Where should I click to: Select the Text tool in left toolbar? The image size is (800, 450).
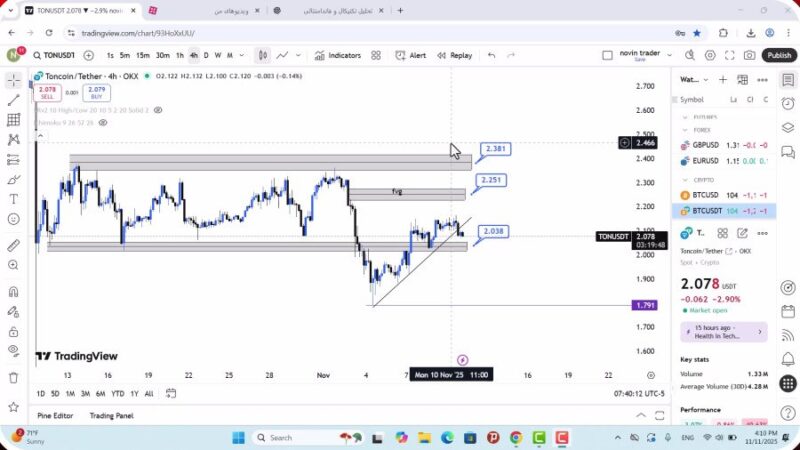13,199
